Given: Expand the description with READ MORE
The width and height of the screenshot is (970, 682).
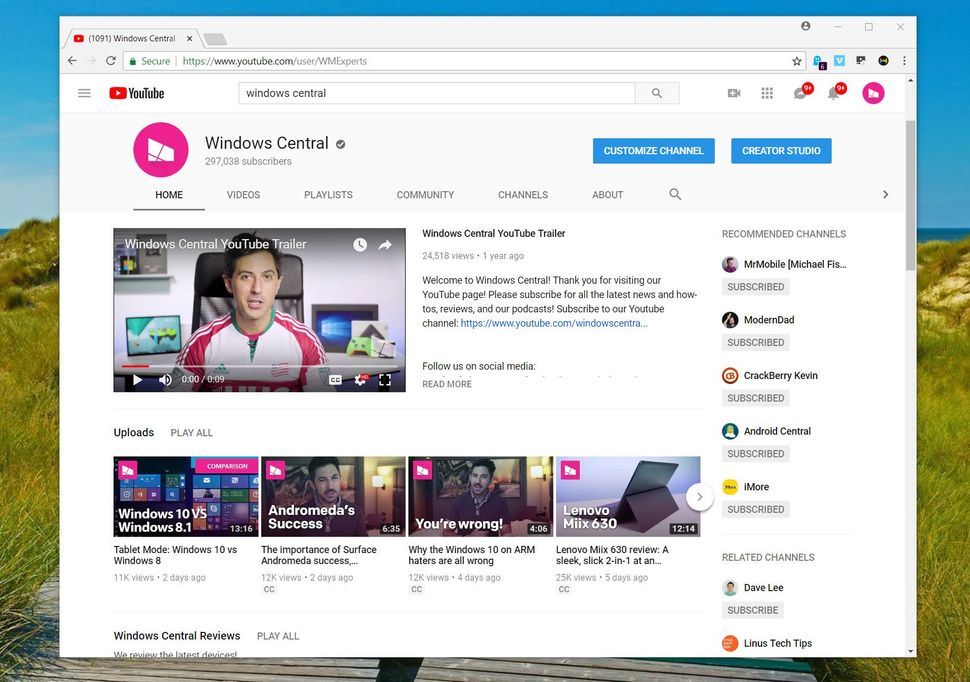Looking at the screenshot, I should click(446, 384).
